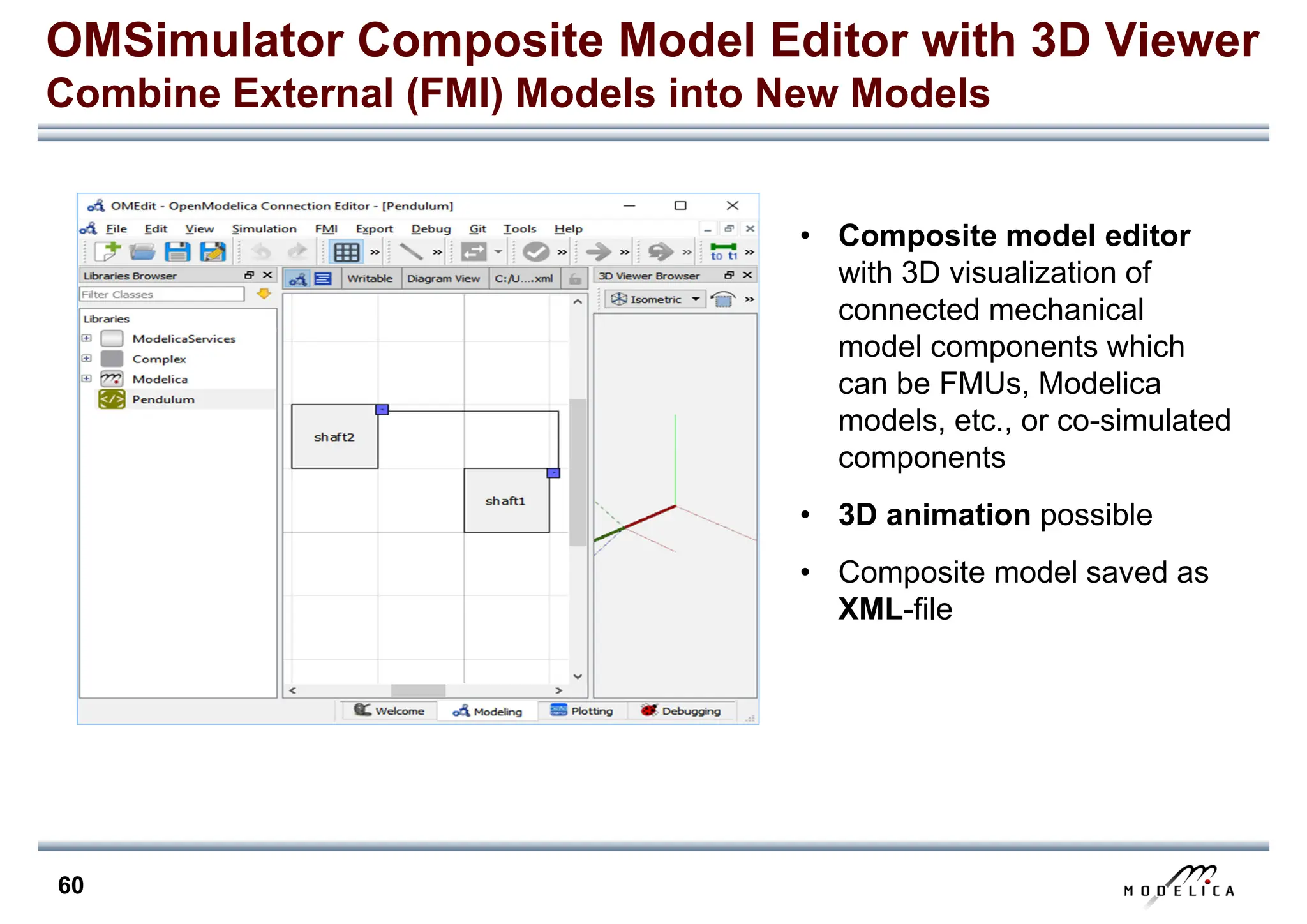Click the Welcome perspective button

coord(389,711)
